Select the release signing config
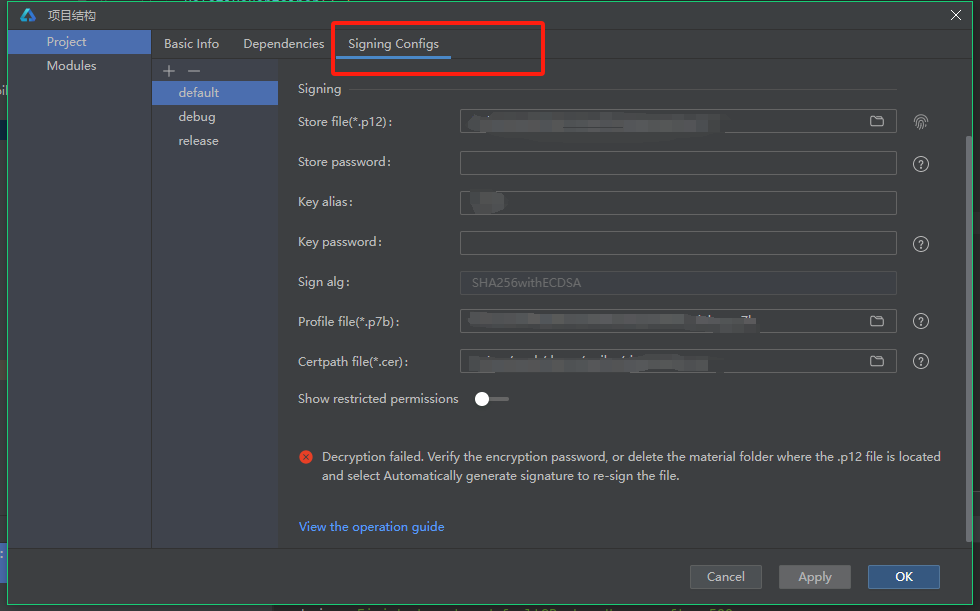980x611 pixels. pos(215,141)
